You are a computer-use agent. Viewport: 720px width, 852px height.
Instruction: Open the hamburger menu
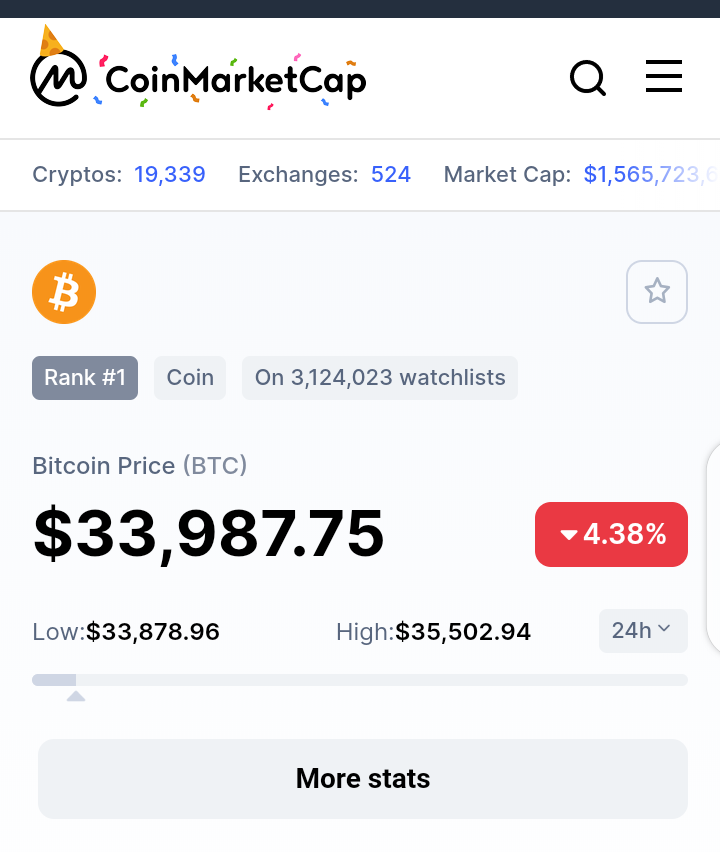coord(663,77)
